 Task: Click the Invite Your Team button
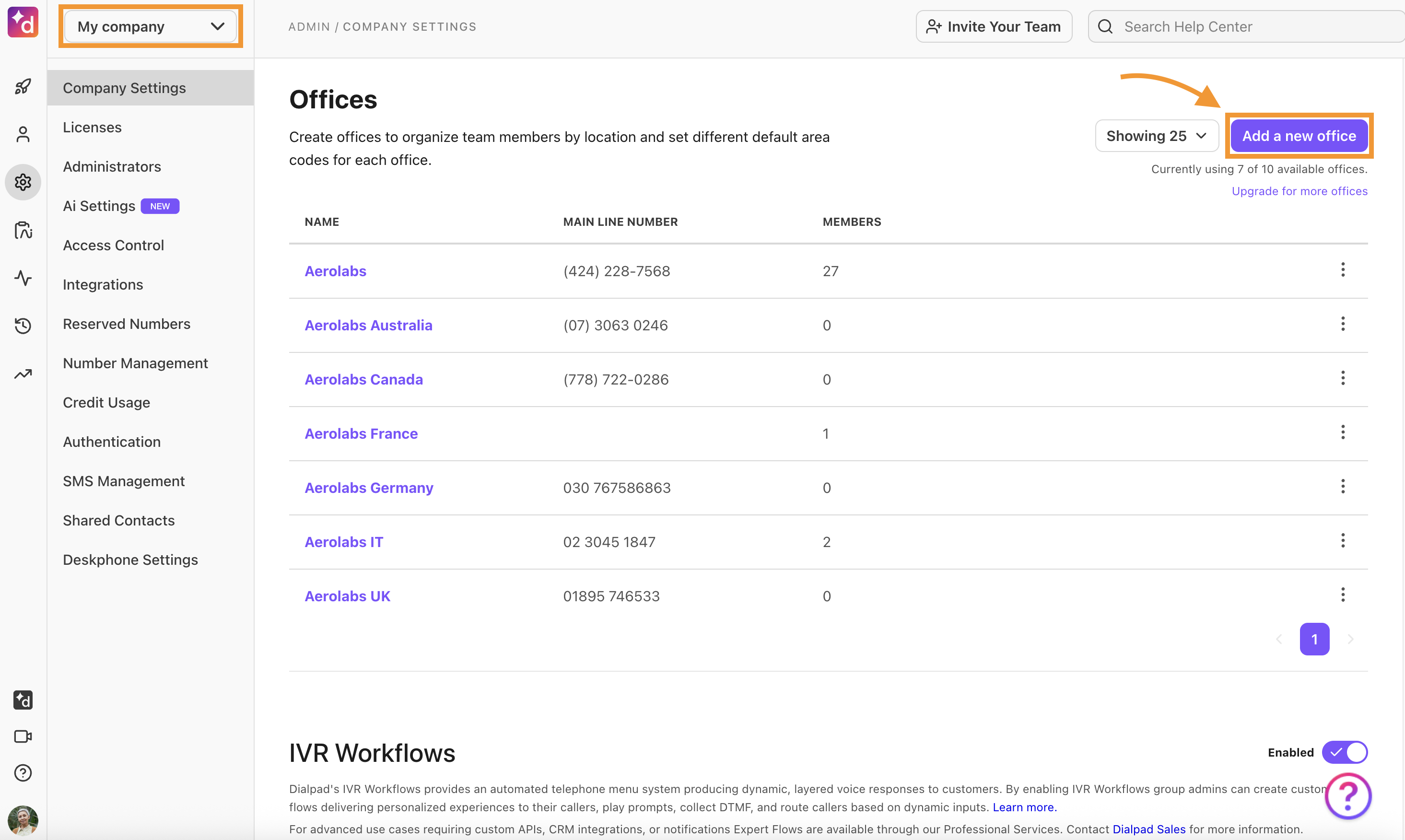[994, 26]
